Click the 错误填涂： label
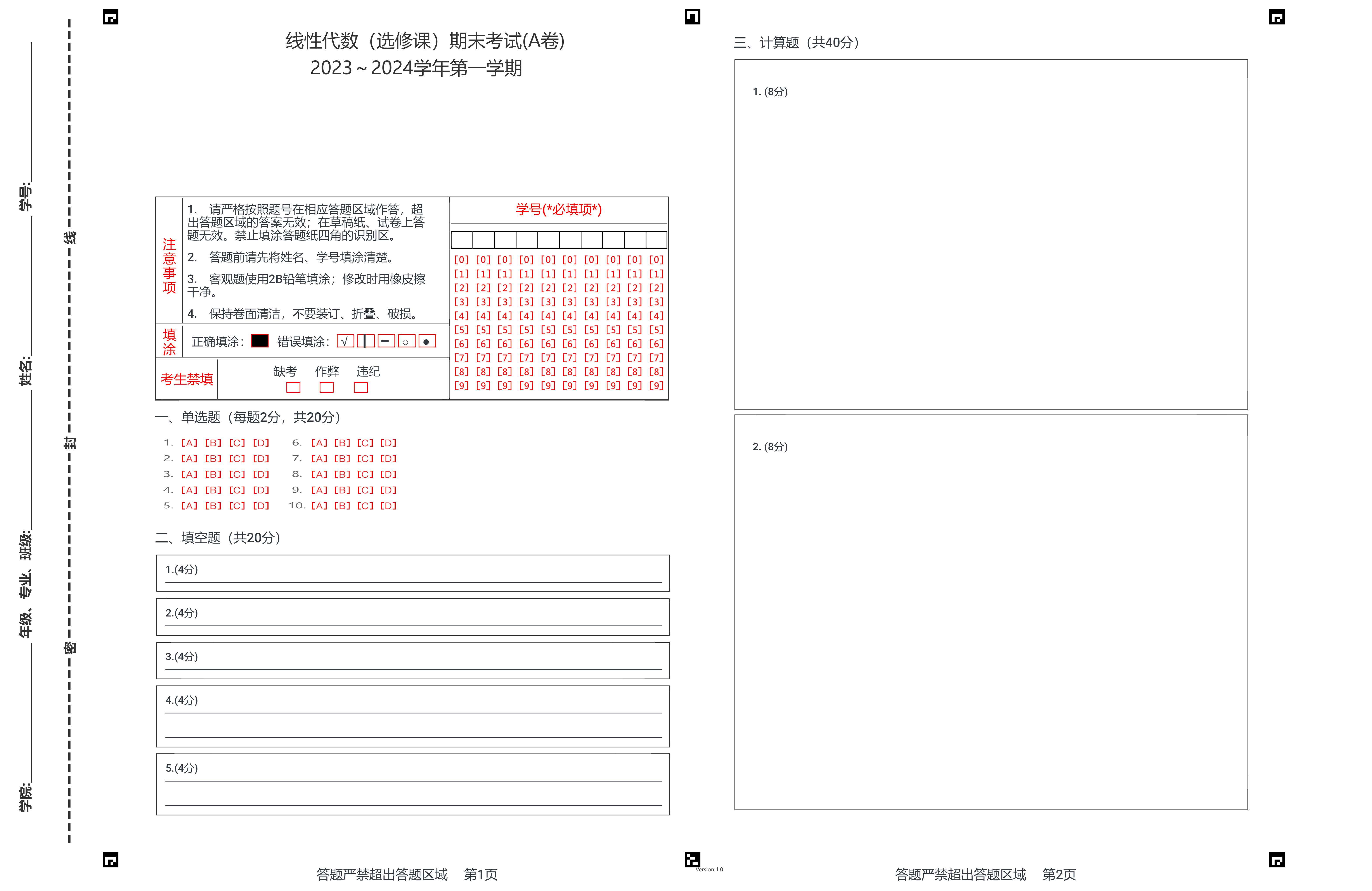The width and height of the screenshot is (1372, 891). pyautogui.click(x=304, y=342)
